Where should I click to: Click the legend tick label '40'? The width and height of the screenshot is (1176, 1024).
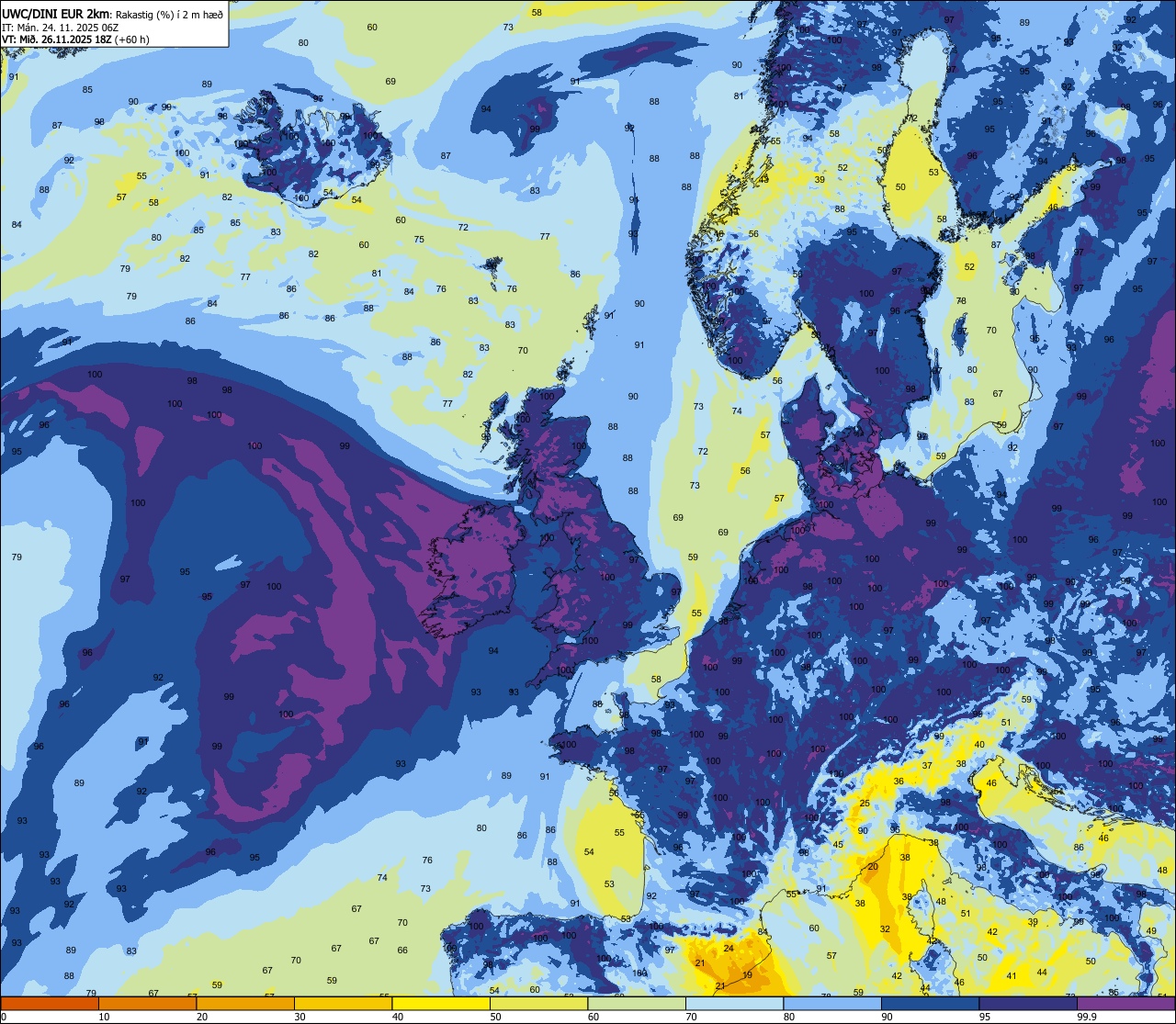[x=397, y=1017]
